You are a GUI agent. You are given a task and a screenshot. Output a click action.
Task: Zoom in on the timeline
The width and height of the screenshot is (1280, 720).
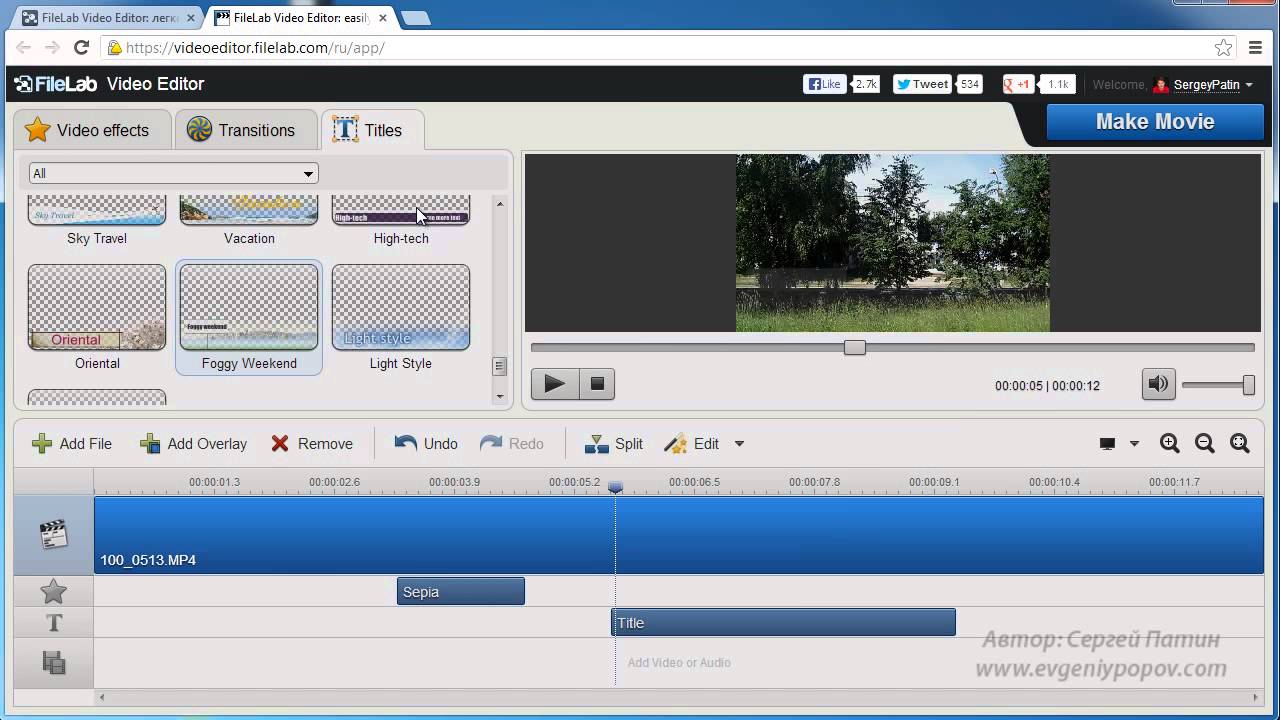[1170, 444]
